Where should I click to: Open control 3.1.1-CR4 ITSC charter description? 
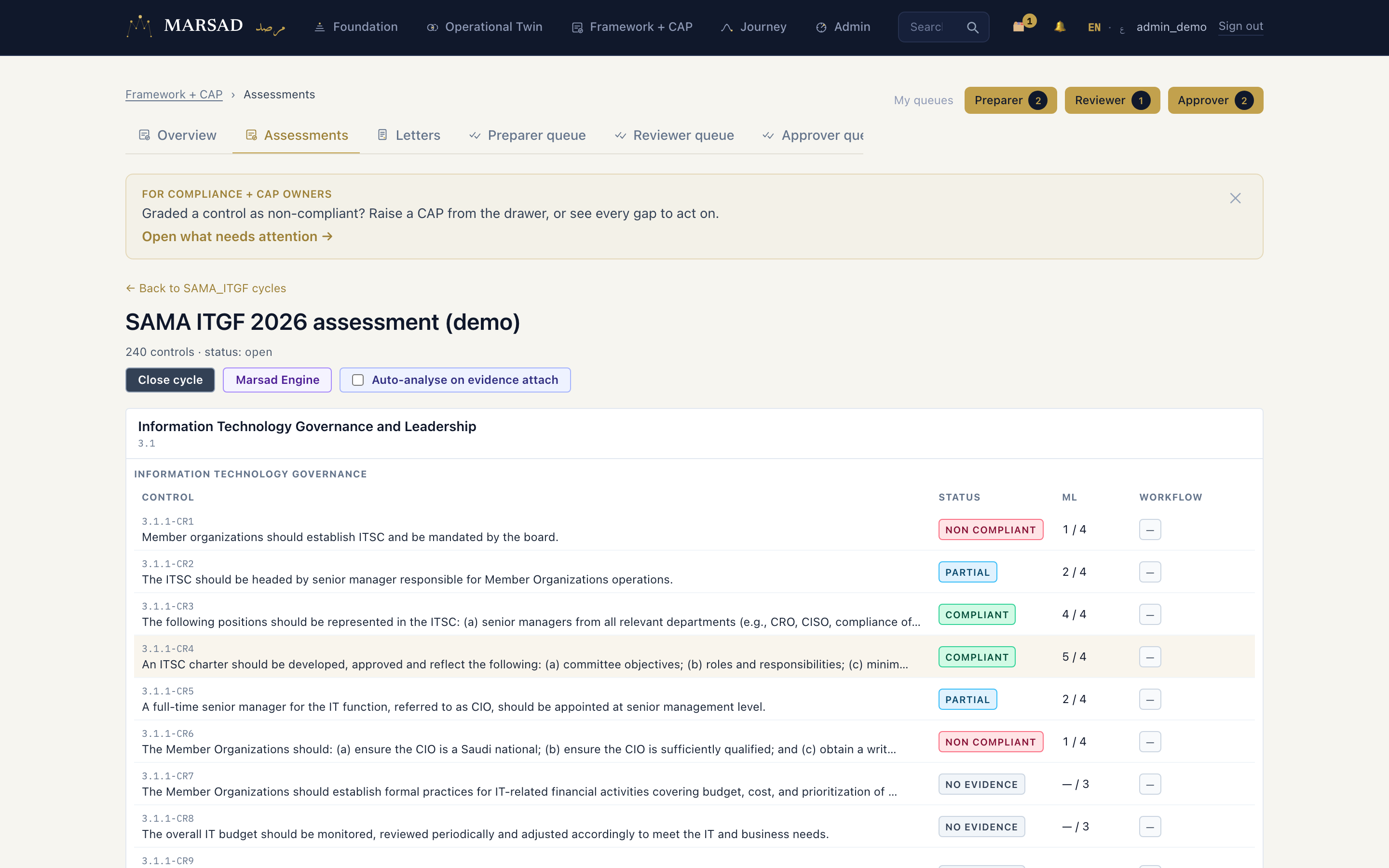click(525, 664)
